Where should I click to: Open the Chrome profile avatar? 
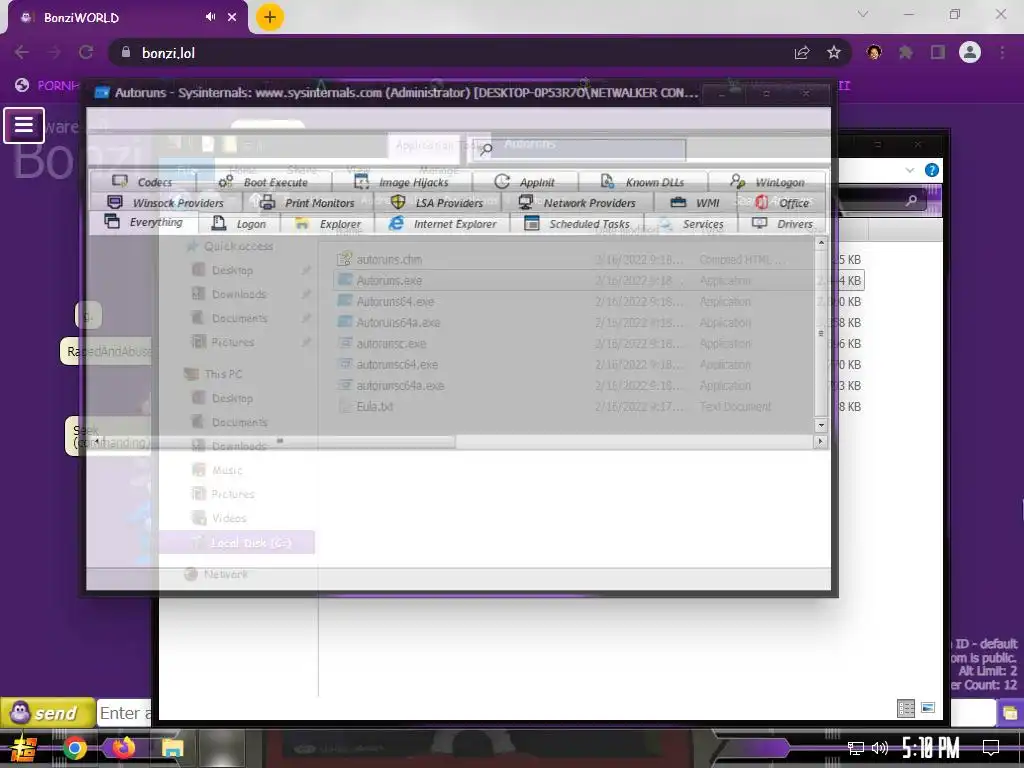(970, 52)
